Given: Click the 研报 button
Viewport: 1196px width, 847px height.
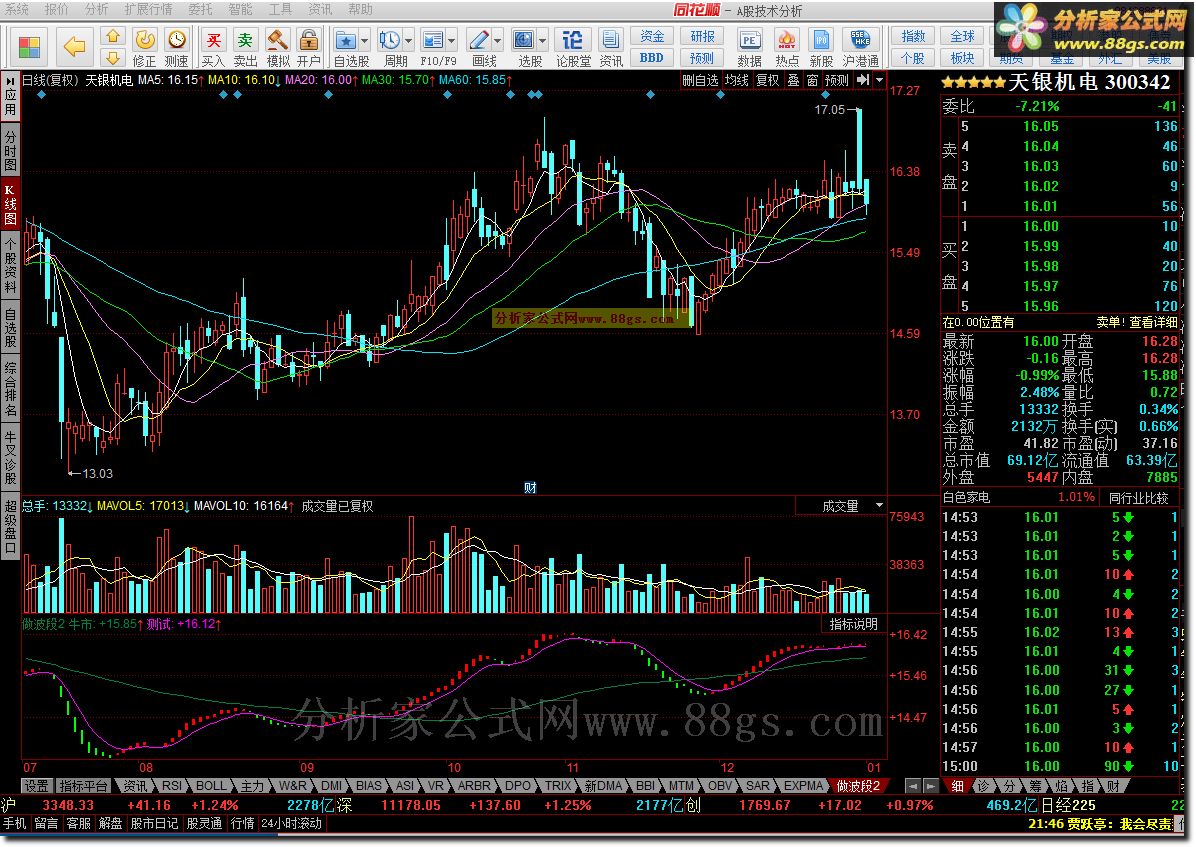Looking at the screenshot, I should 702,36.
